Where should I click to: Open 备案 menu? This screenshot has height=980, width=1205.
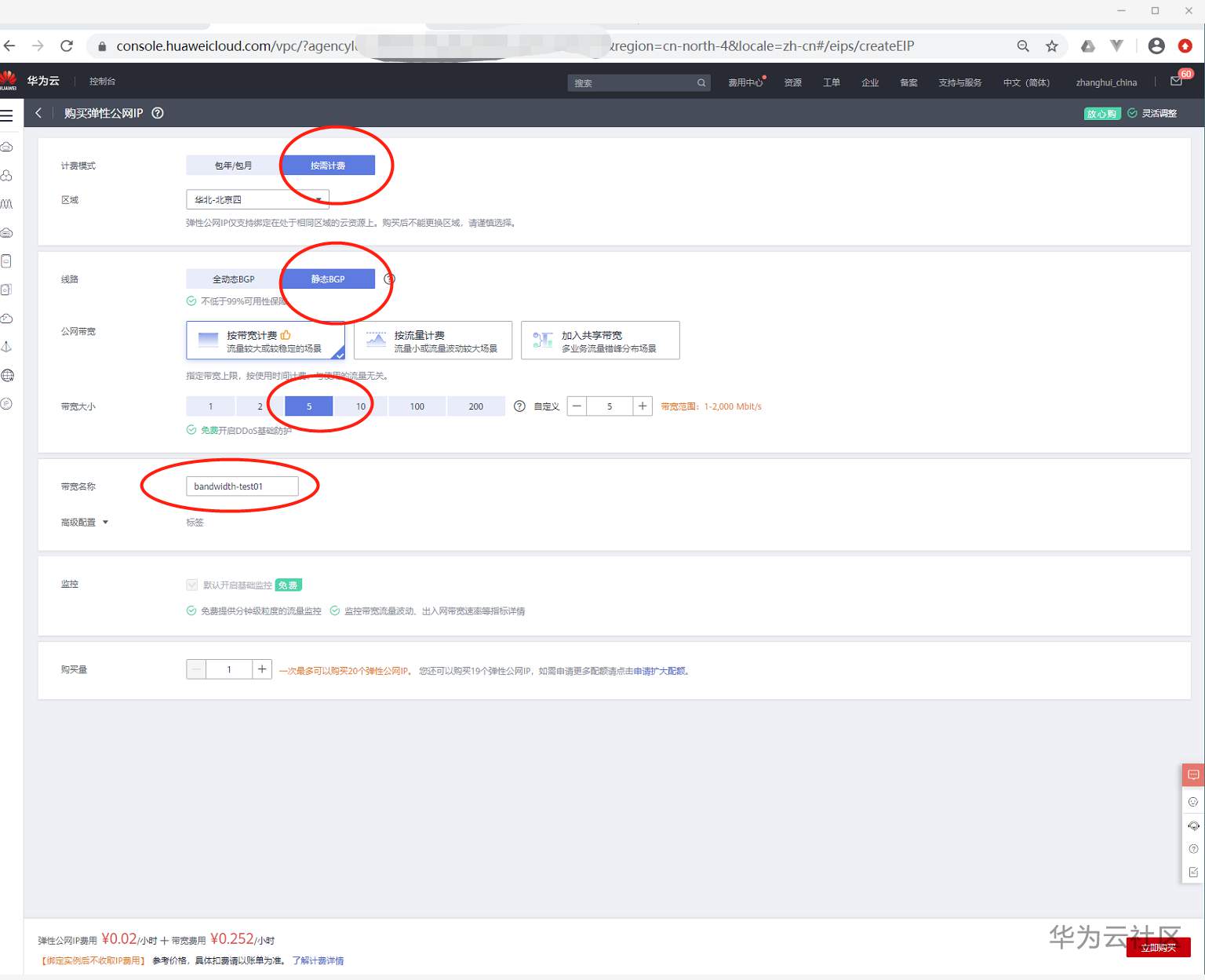(x=908, y=82)
